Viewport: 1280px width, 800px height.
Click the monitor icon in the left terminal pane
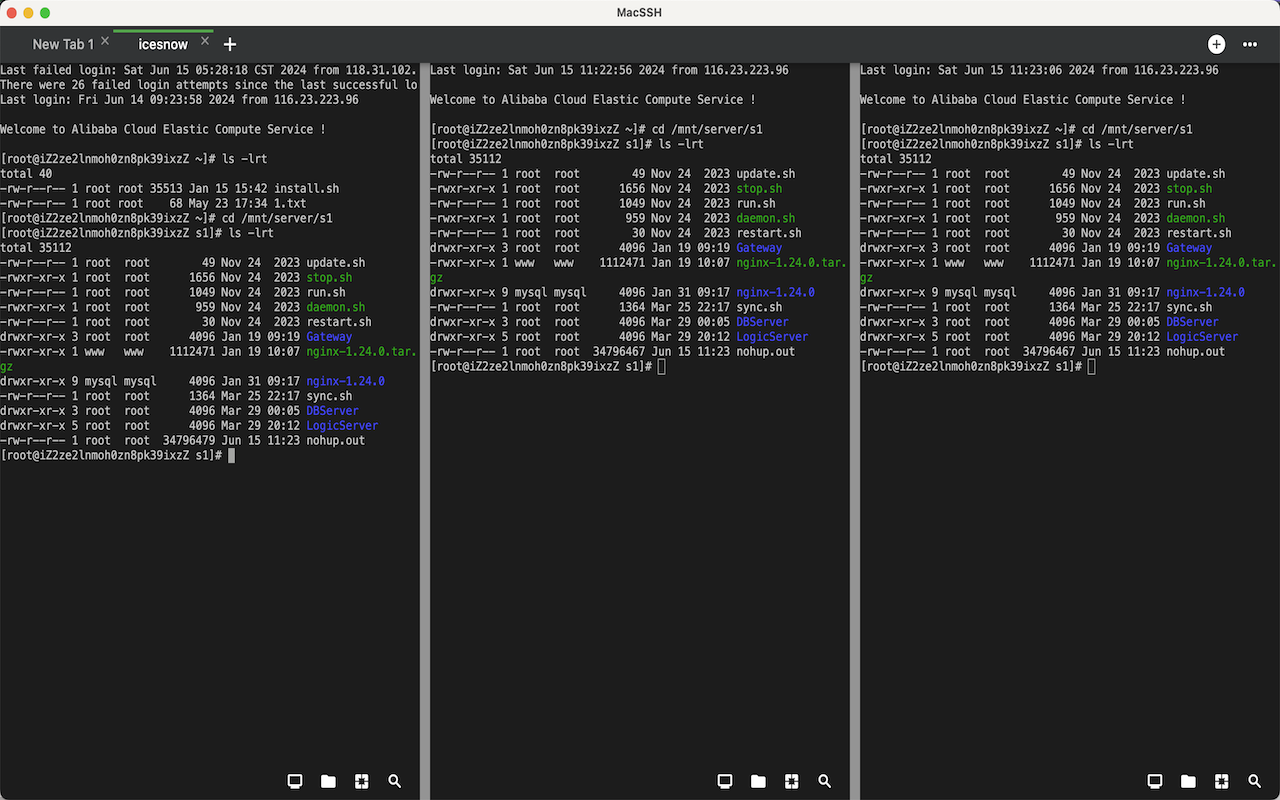(295, 781)
